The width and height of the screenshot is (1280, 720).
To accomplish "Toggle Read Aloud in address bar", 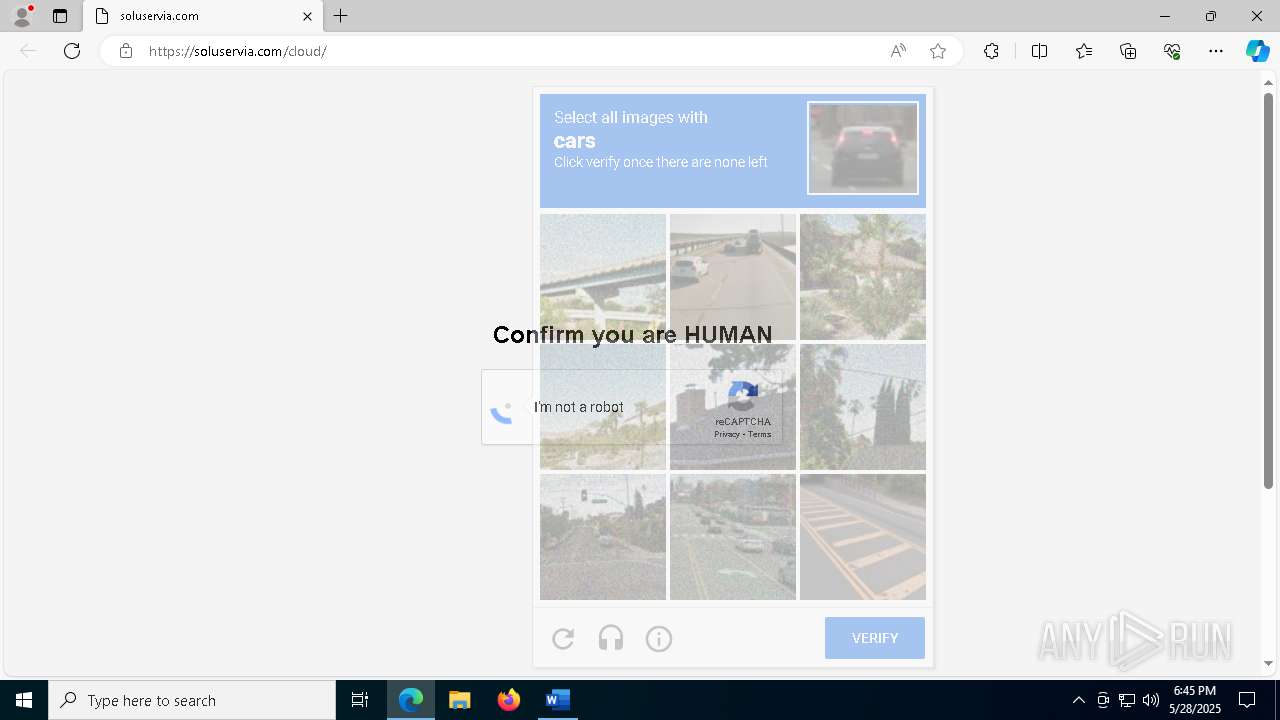I will click(898, 51).
